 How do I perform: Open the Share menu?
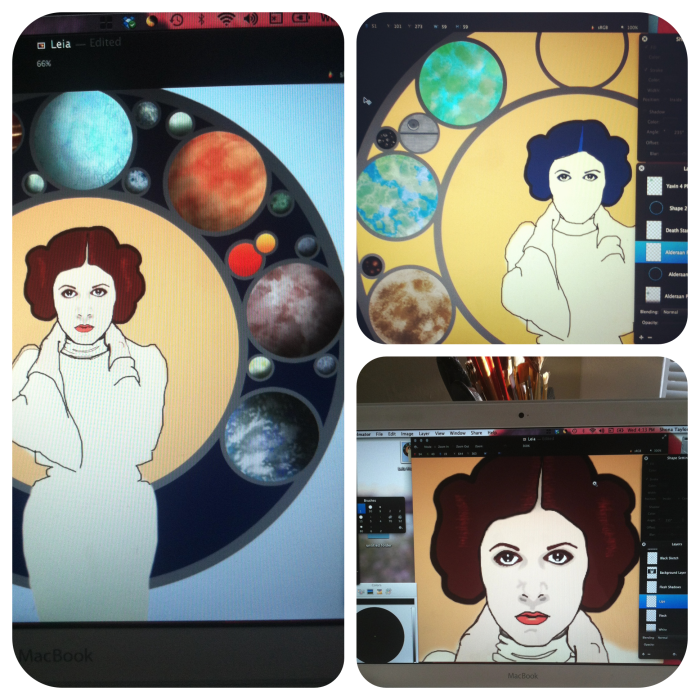pos(476,433)
